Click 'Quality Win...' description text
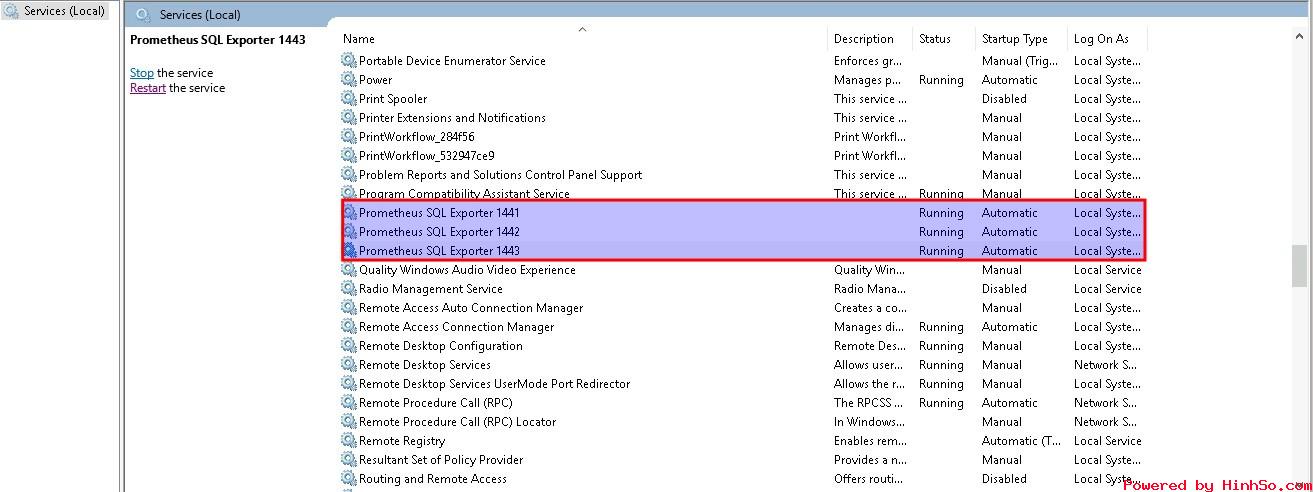This screenshot has width=1313, height=492. point(870,270)
